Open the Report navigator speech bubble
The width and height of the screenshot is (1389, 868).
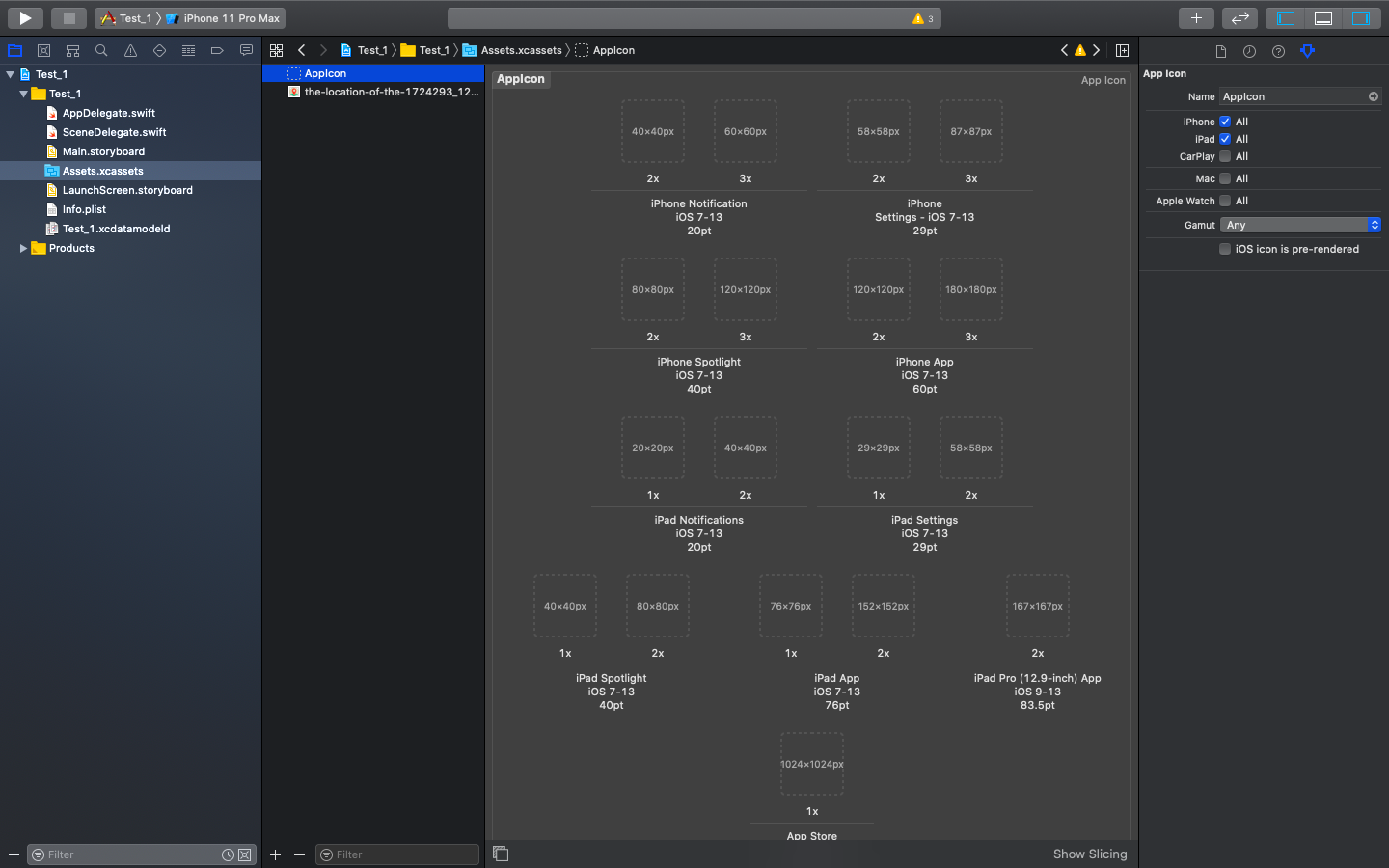click(246, 50)
